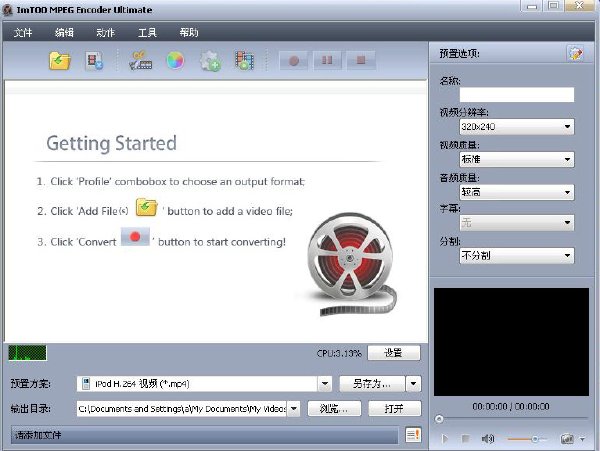
Task: Open the 编辑 menu
Action: [64, 33]
